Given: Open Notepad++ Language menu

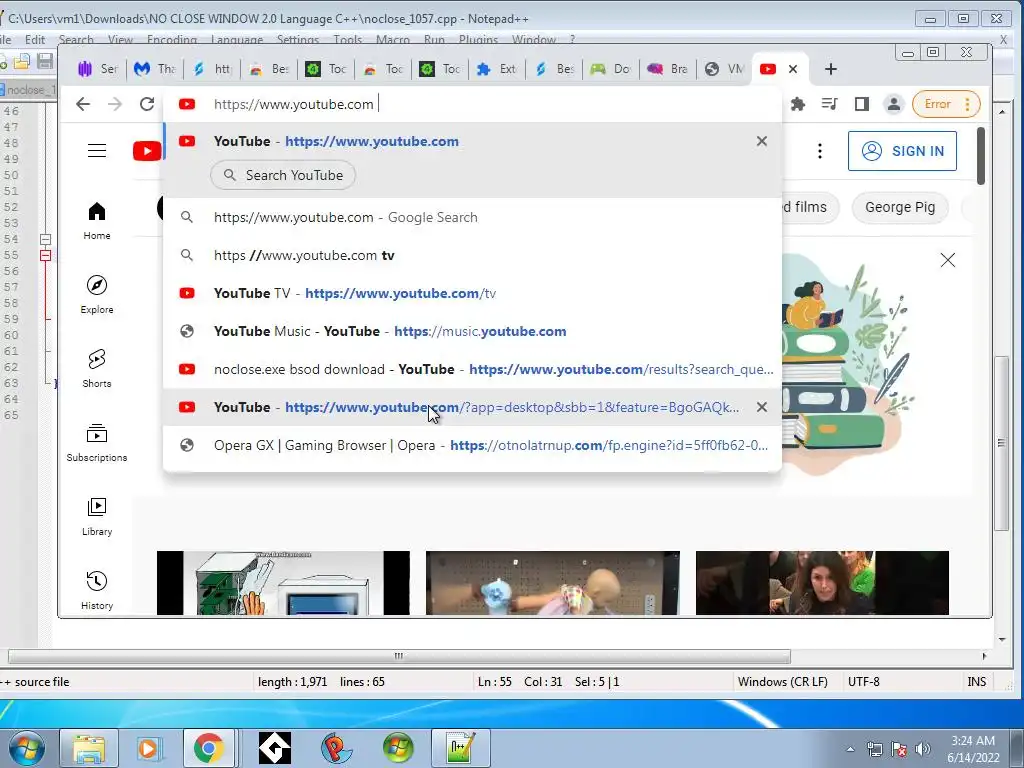Looking at the screenshot, I should pos(236,40).
